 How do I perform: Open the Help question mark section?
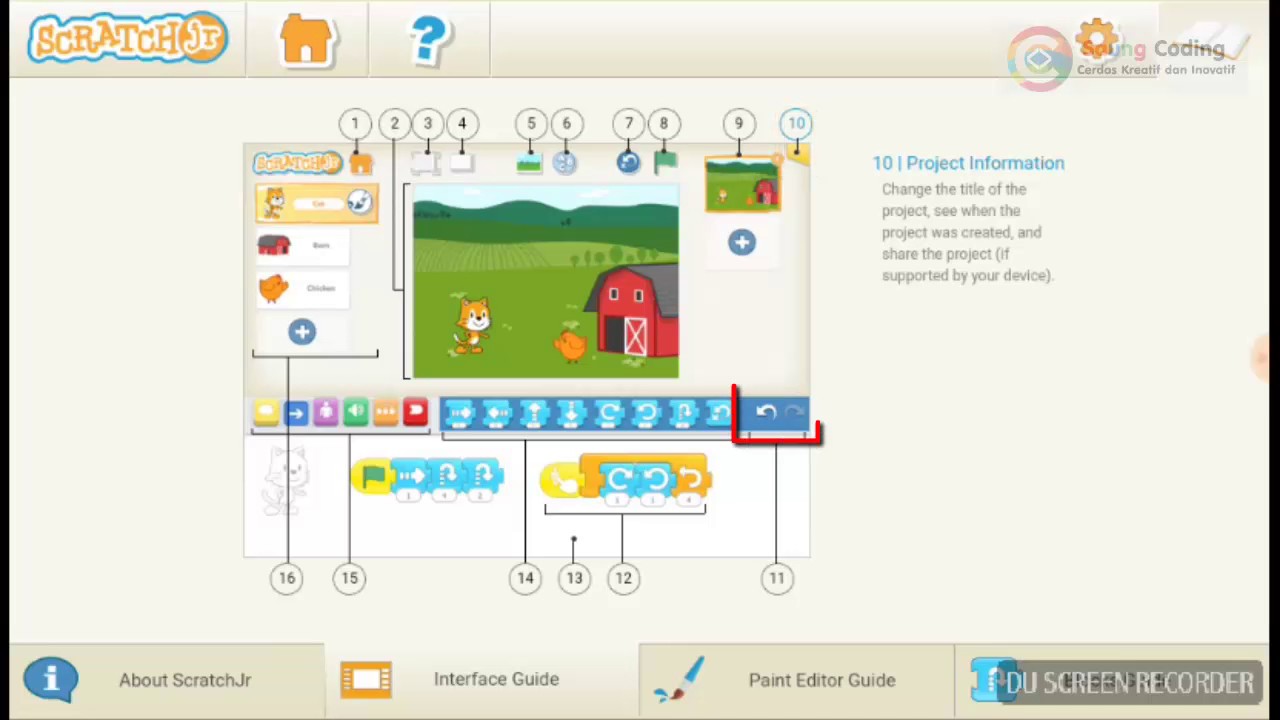(430, 40)
